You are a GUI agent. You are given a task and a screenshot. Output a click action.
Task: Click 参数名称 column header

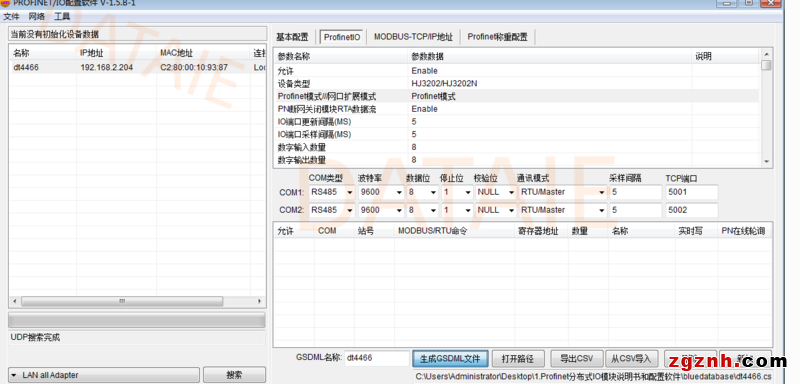[x=341, y=57]
